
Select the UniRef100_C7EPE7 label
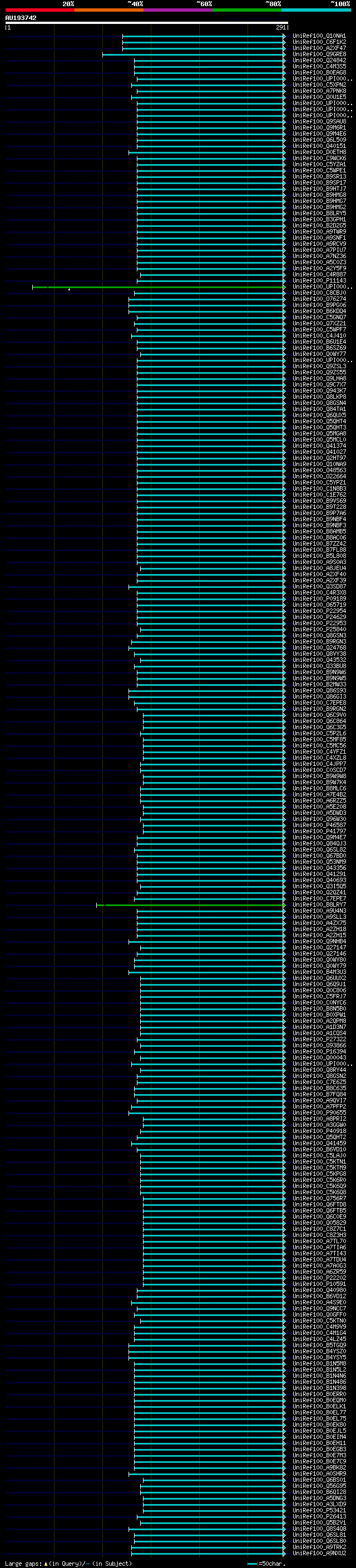tap(319, 898)
